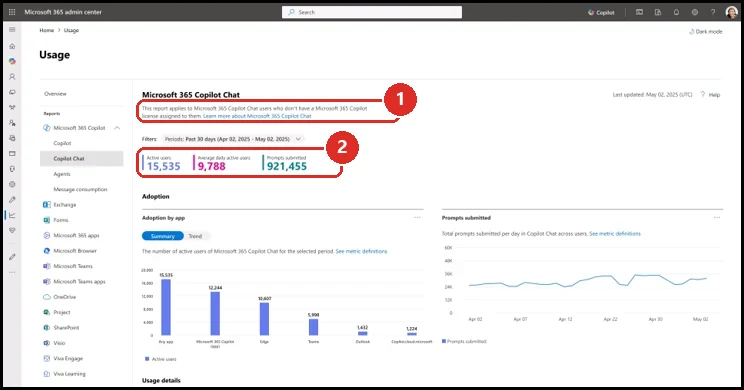This screenshot has height=390, width=744.
Task: Open the app launcher waffle icon
Action: click(x=12, y=12)
